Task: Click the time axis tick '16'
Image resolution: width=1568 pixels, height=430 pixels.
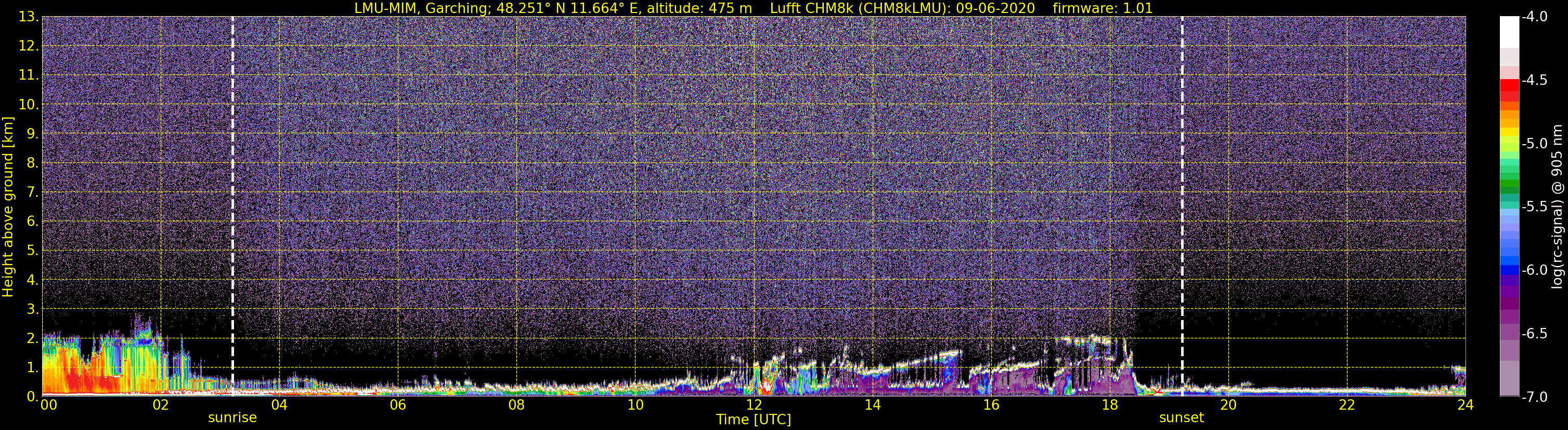Action: point(992,406)
